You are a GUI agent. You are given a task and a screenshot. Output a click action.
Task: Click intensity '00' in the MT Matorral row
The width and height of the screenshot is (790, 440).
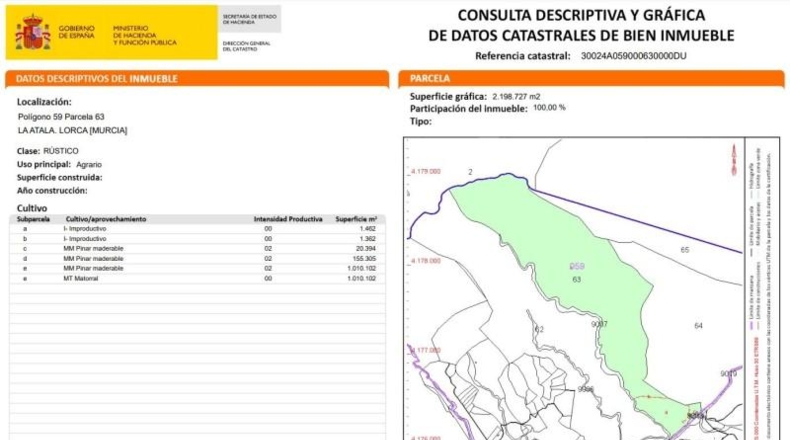click(x=268, y=278)
